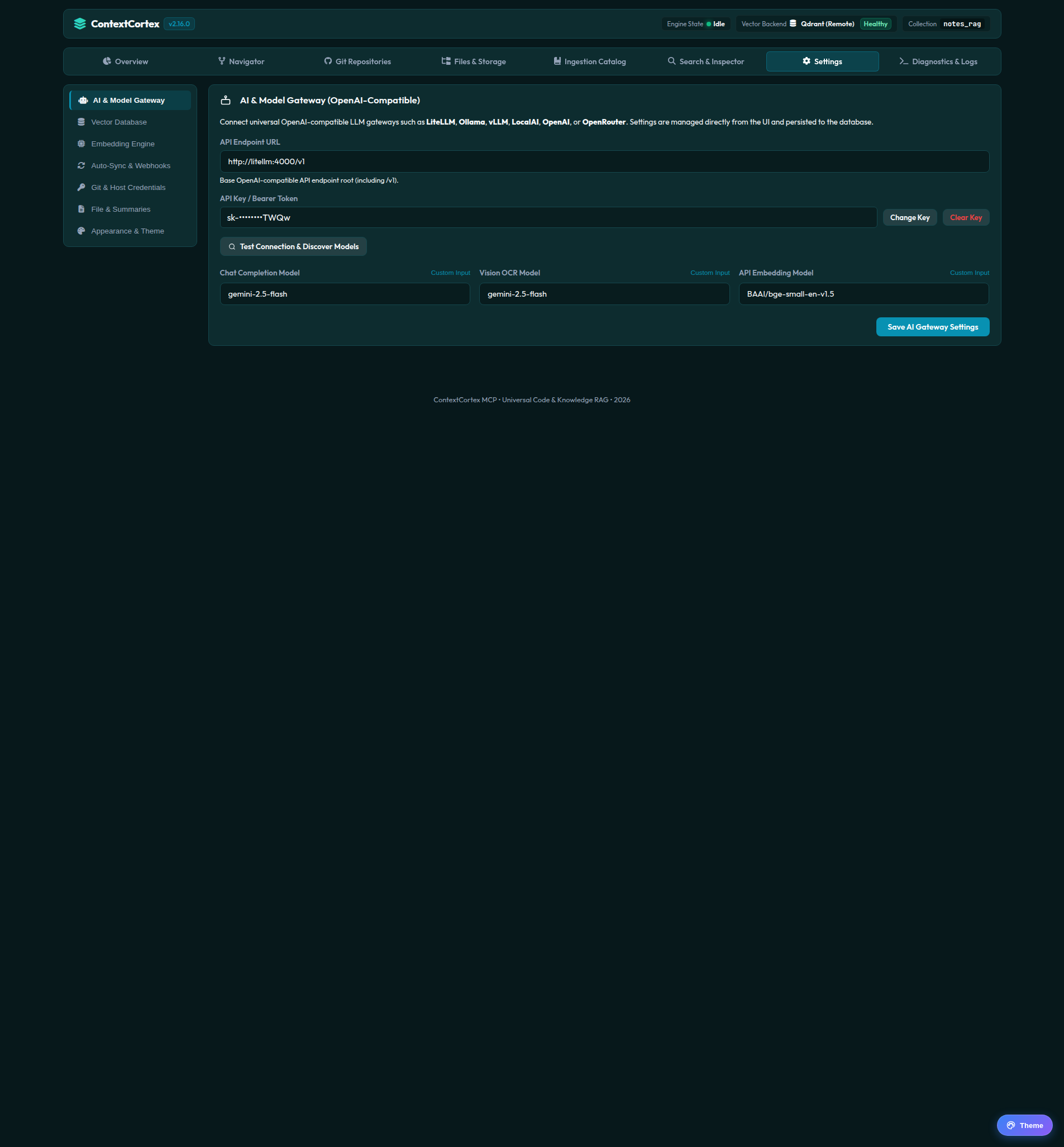Click the API Key / Bearer Token field
Viewport: 1064px width, 1147px height.
(x=548, y=218)
